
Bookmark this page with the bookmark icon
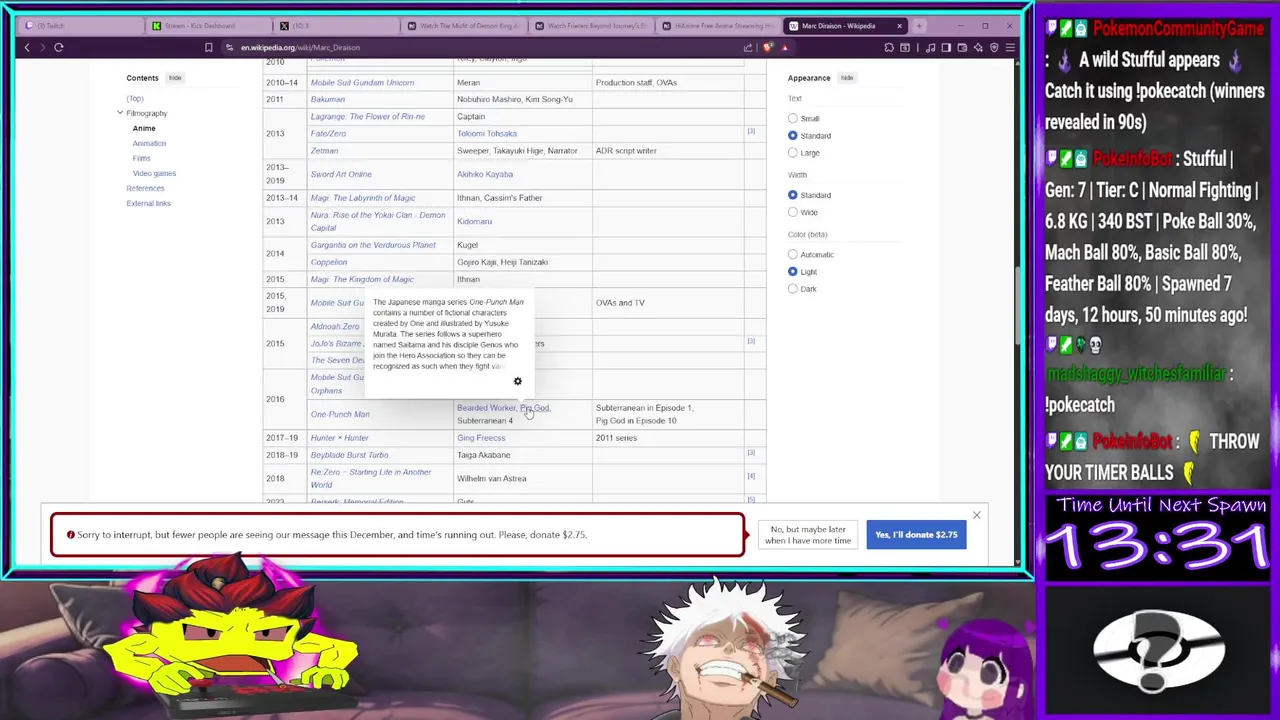tap(208, 47)
